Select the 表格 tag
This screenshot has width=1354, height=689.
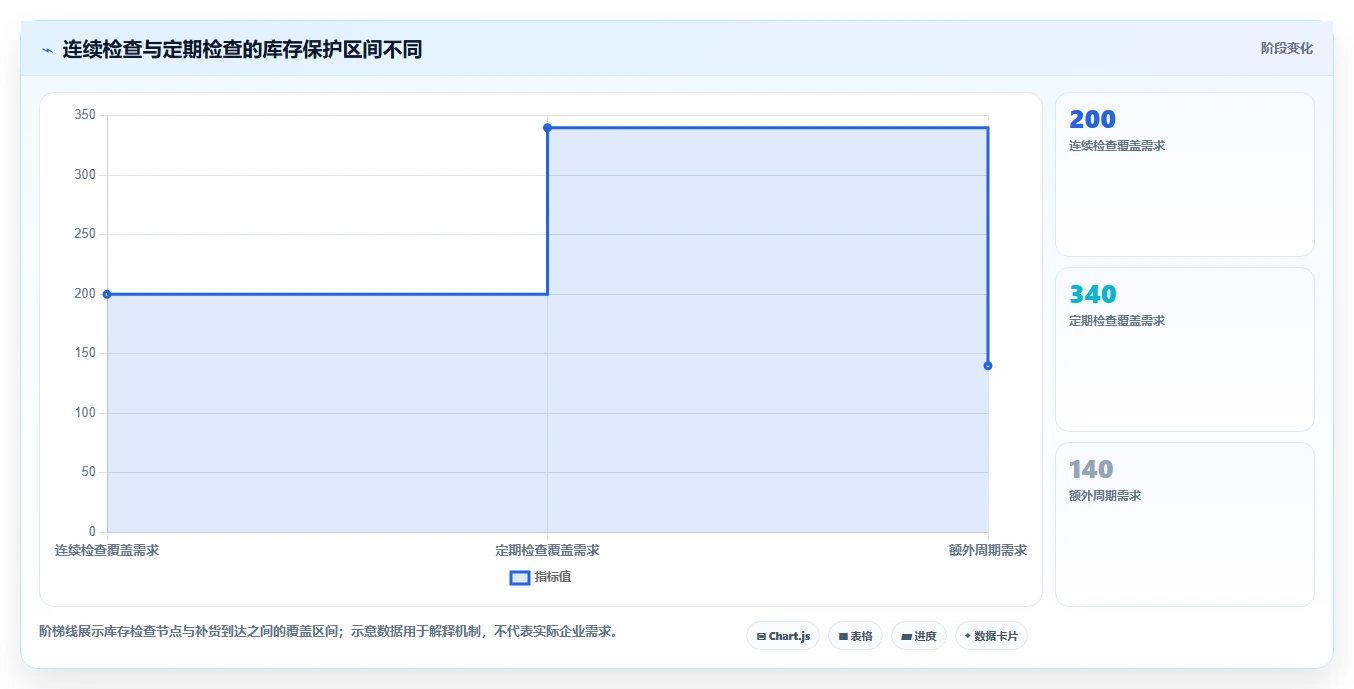click(x=855, y=636)
